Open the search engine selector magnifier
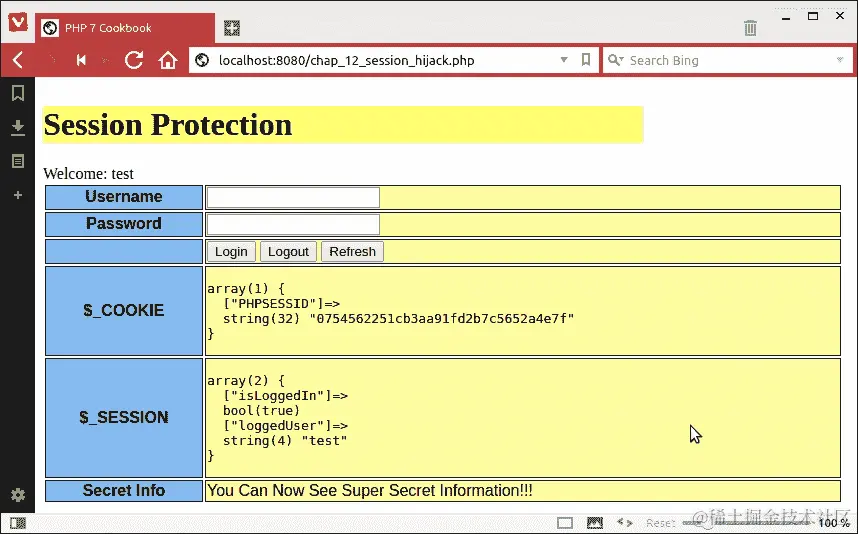The height and width of the screenshot is (534, 858). point(616,60)
